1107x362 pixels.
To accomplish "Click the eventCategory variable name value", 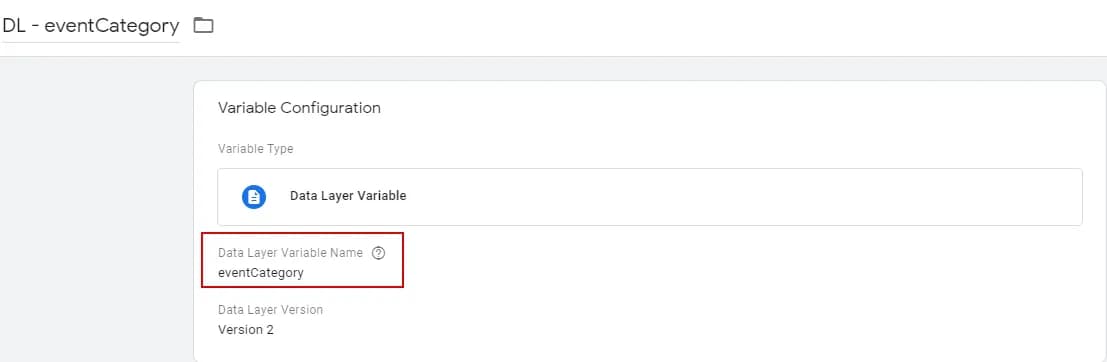I will point(261,273).
